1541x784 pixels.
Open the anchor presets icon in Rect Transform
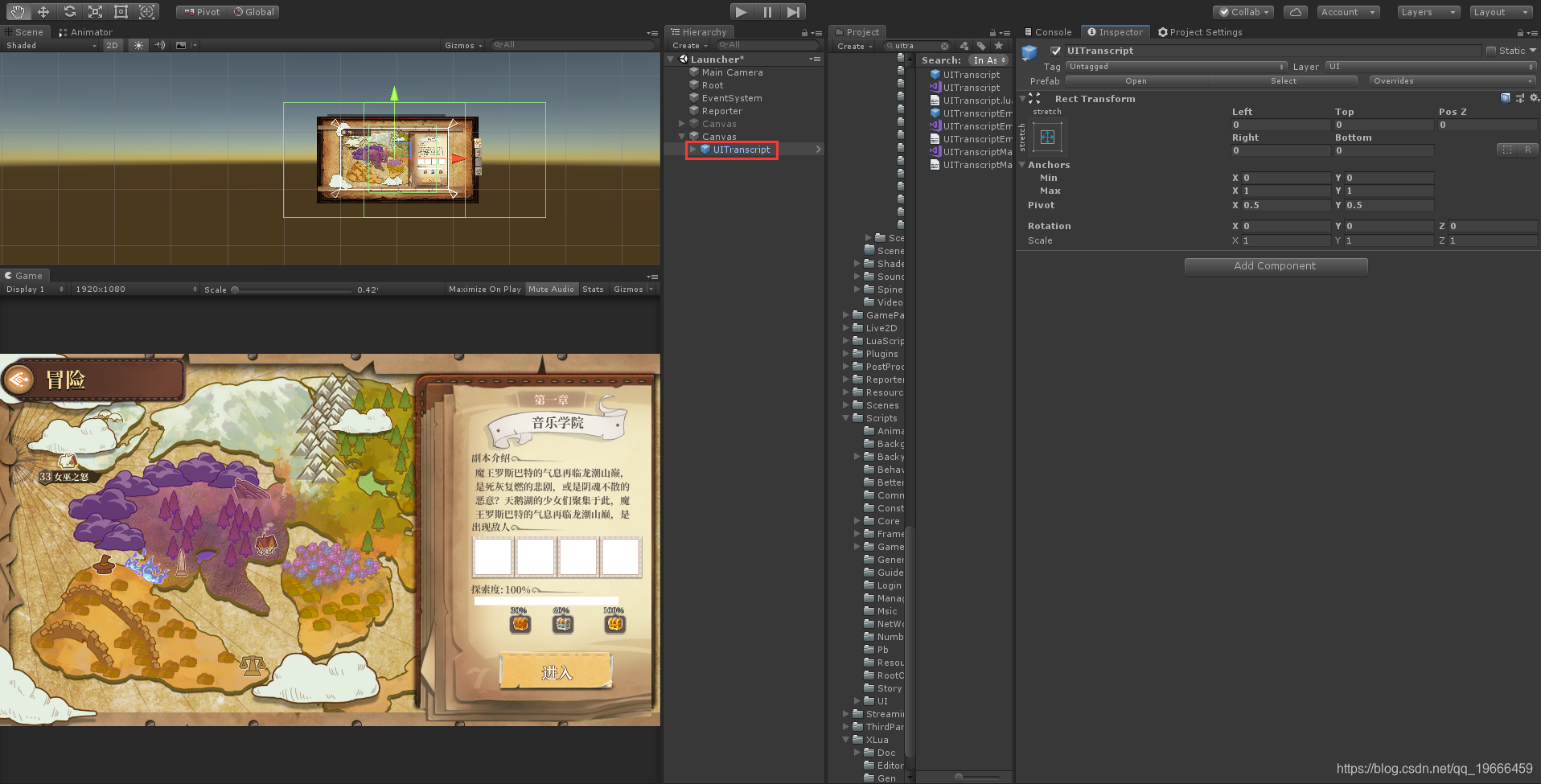(x=1046, y=137)
